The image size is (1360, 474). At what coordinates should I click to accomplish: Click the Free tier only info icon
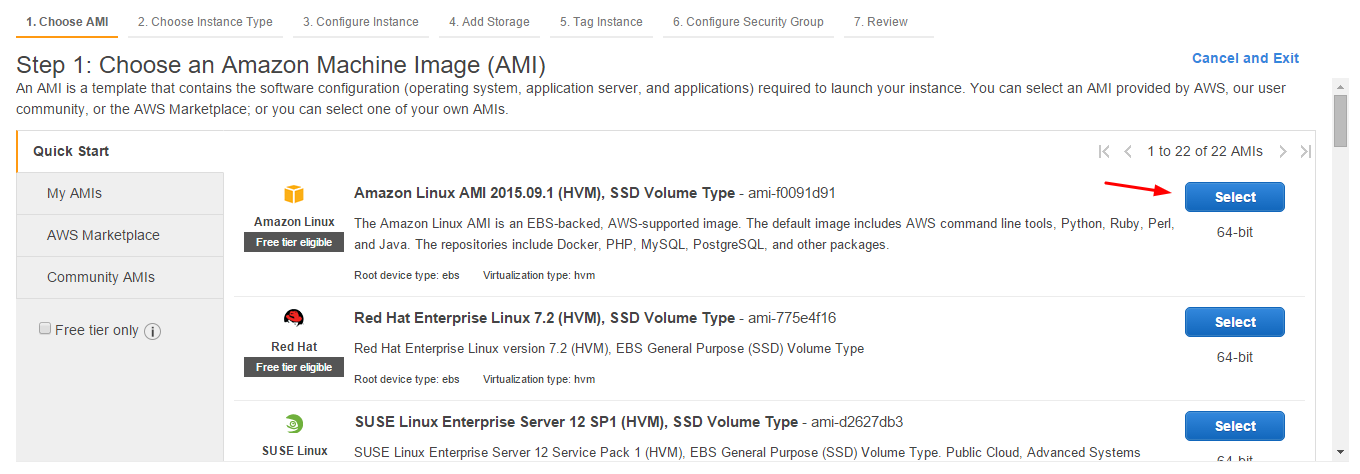(x=153, y=331)
